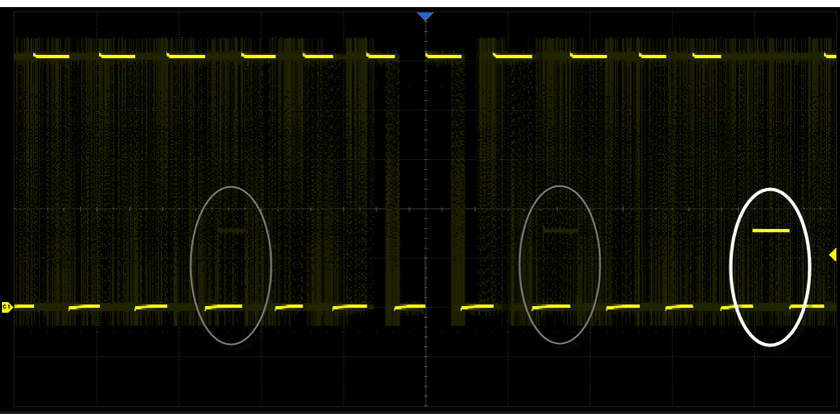Click the high-level pulse just right of the trigger marker

point(442,57)
